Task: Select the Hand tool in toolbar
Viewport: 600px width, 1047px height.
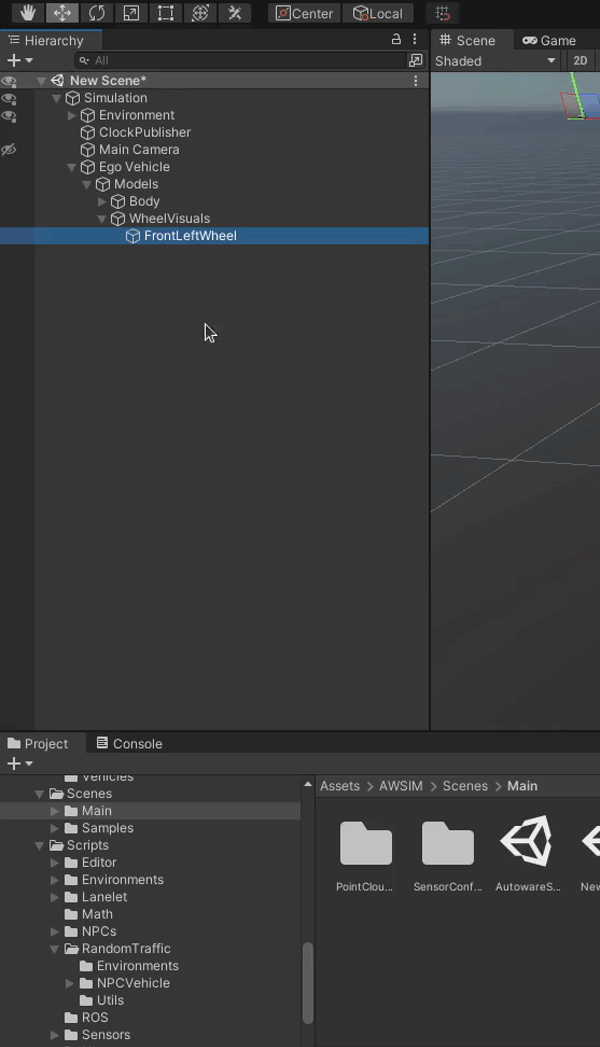Action: point(29,13)
